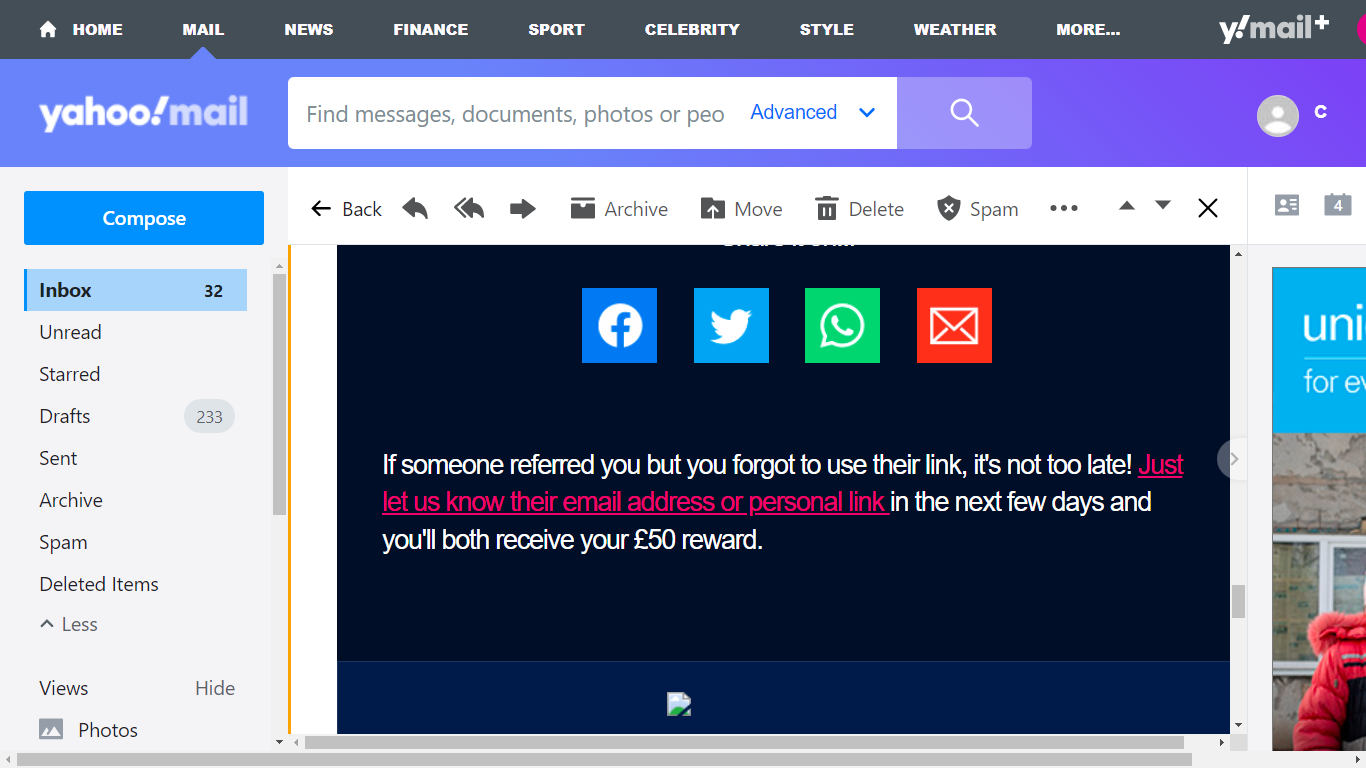Click the Reply arrow icon
Screen dimensions: 1366x768
pyautogui.click(x=415, y=208)
